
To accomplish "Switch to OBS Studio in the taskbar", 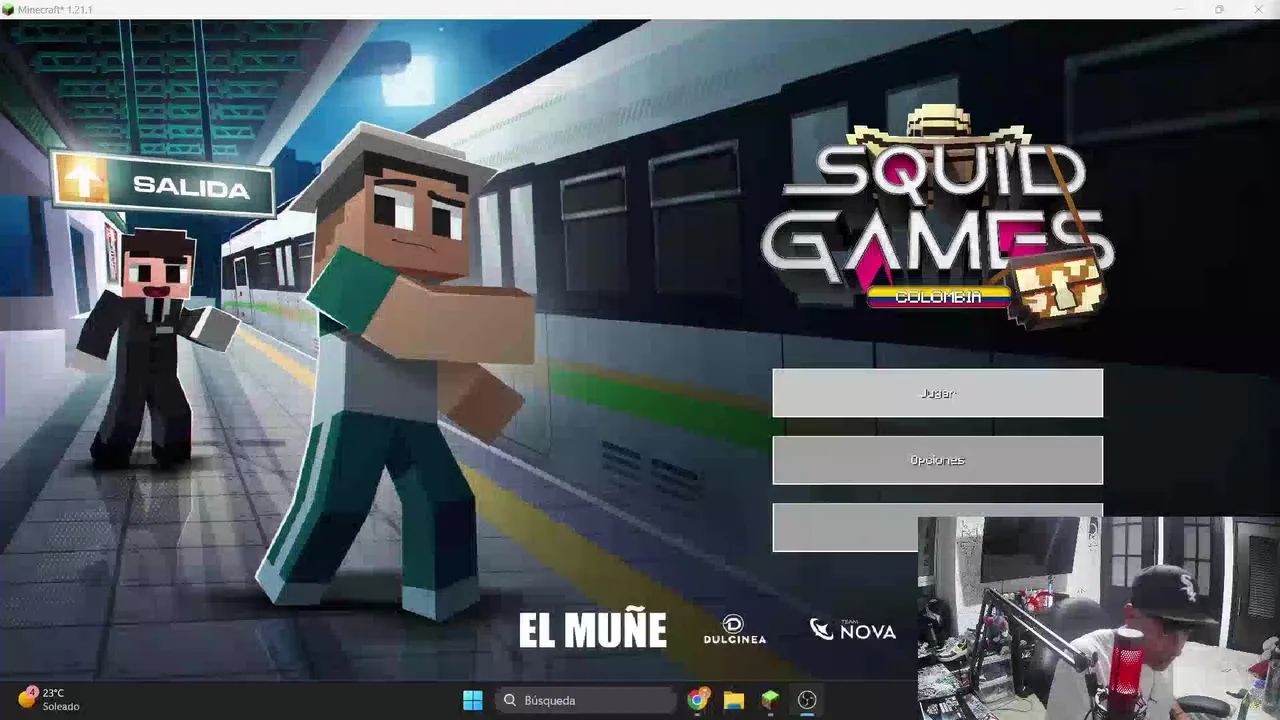I will coord(807,700).
